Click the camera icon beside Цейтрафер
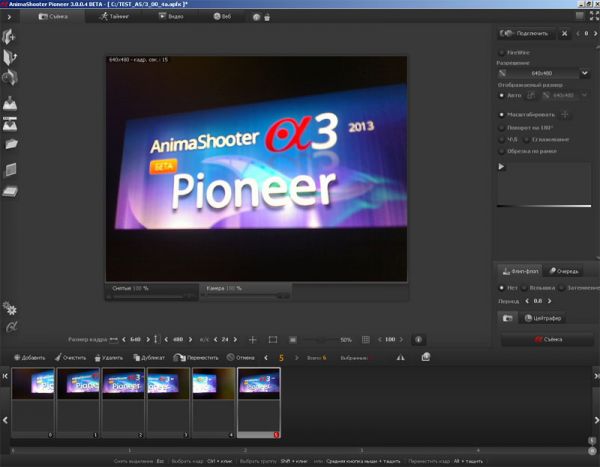Image resolution: width=600 pixels, height=467 pixels. pos(507,317)
